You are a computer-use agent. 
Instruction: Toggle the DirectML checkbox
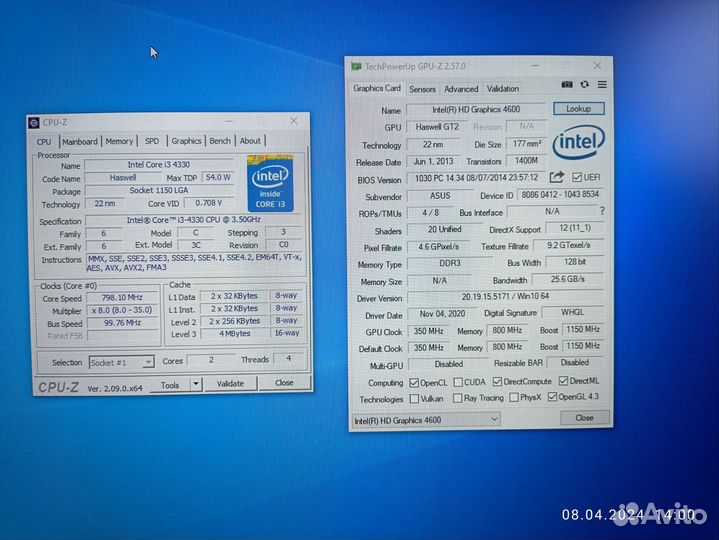coord(564,381)
